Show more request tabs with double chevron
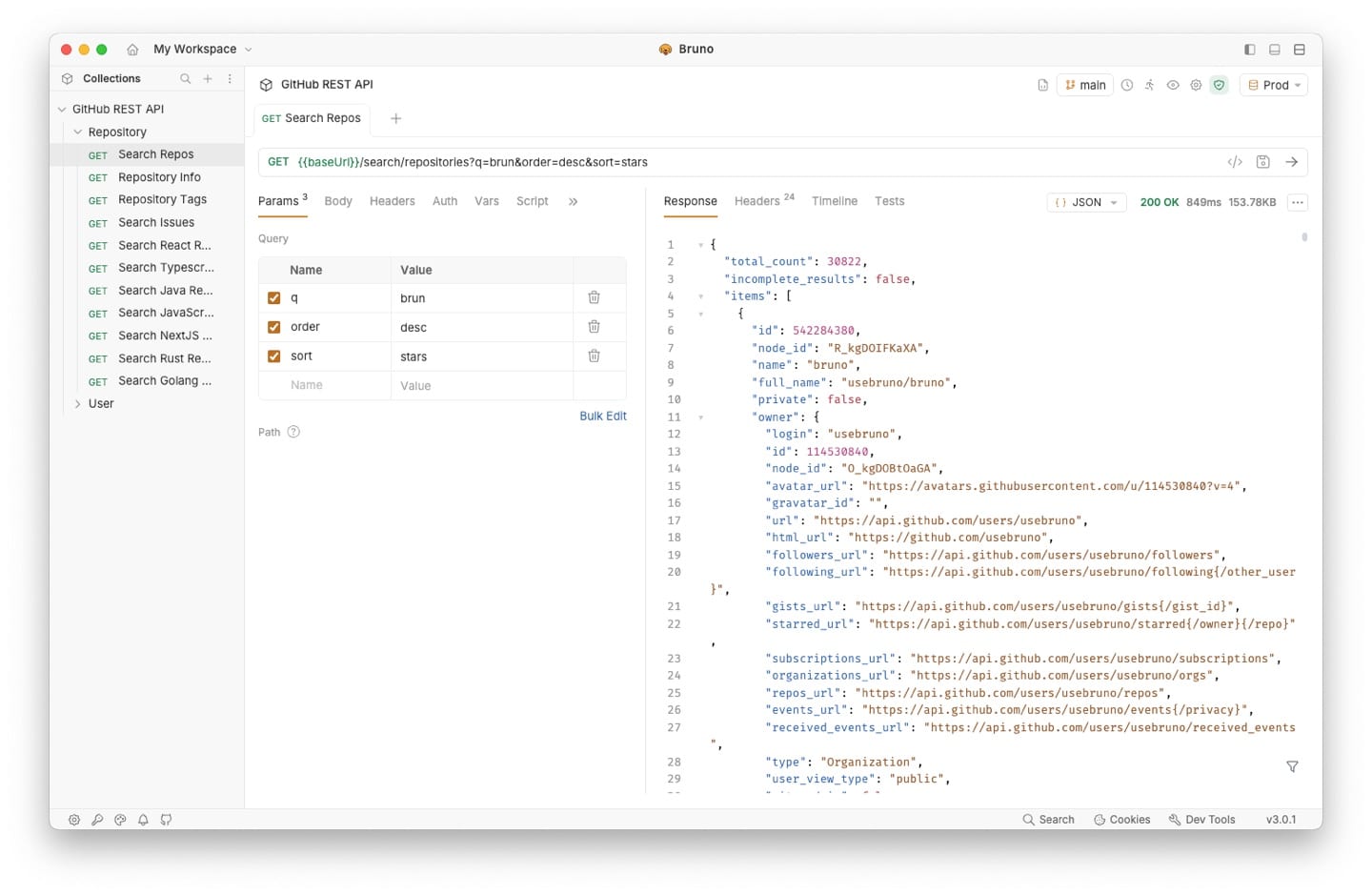This screenshot has height=895, width=1372. 573,202
